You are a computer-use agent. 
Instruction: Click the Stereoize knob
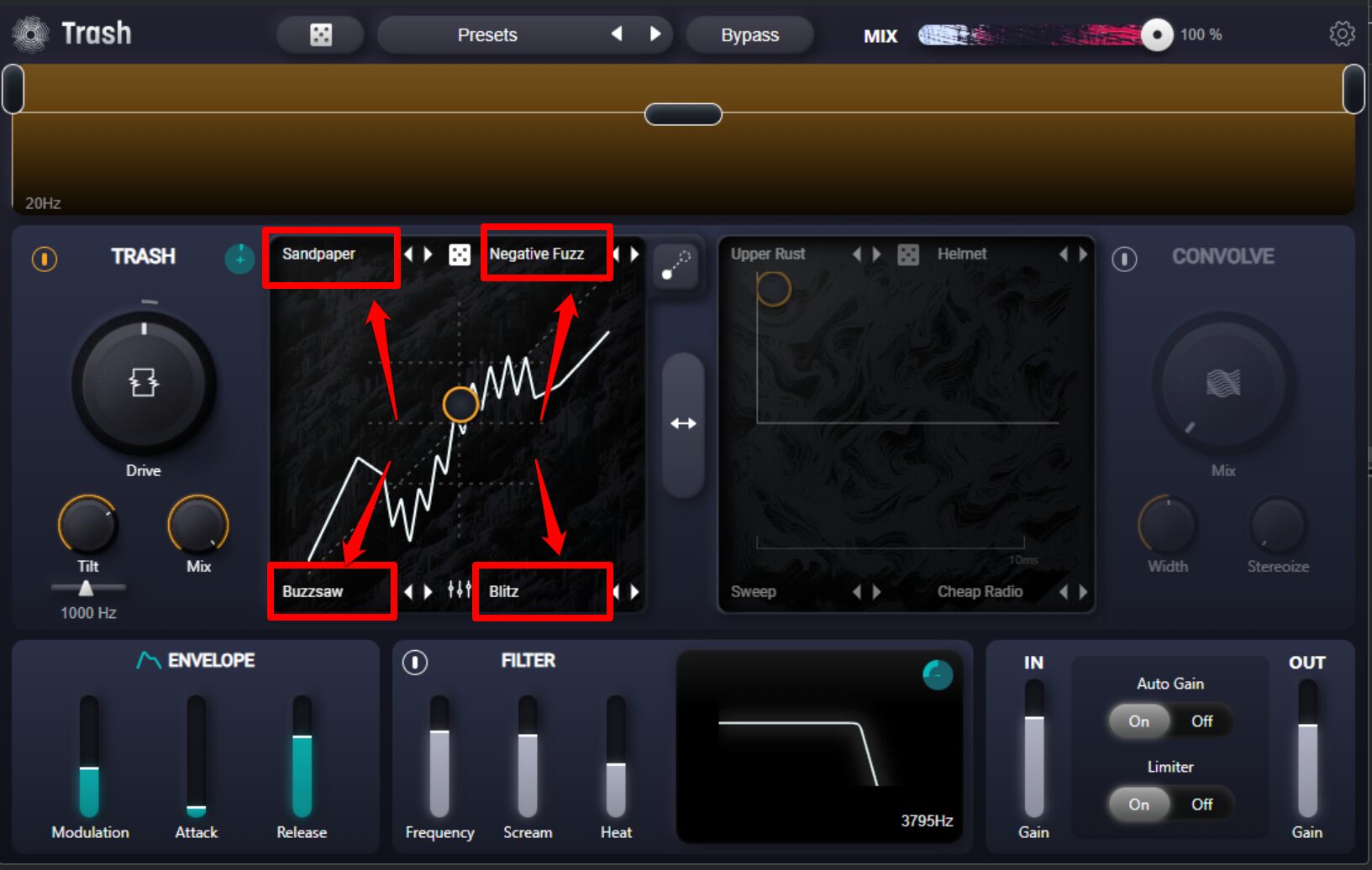(x=1278, y=525)
